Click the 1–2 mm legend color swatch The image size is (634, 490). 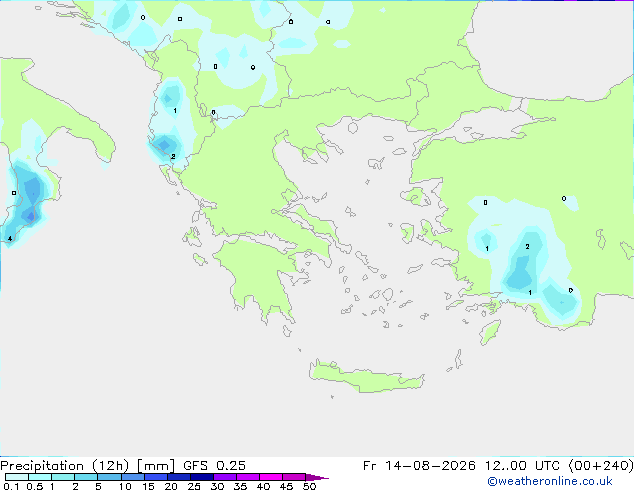coord(63,477)
